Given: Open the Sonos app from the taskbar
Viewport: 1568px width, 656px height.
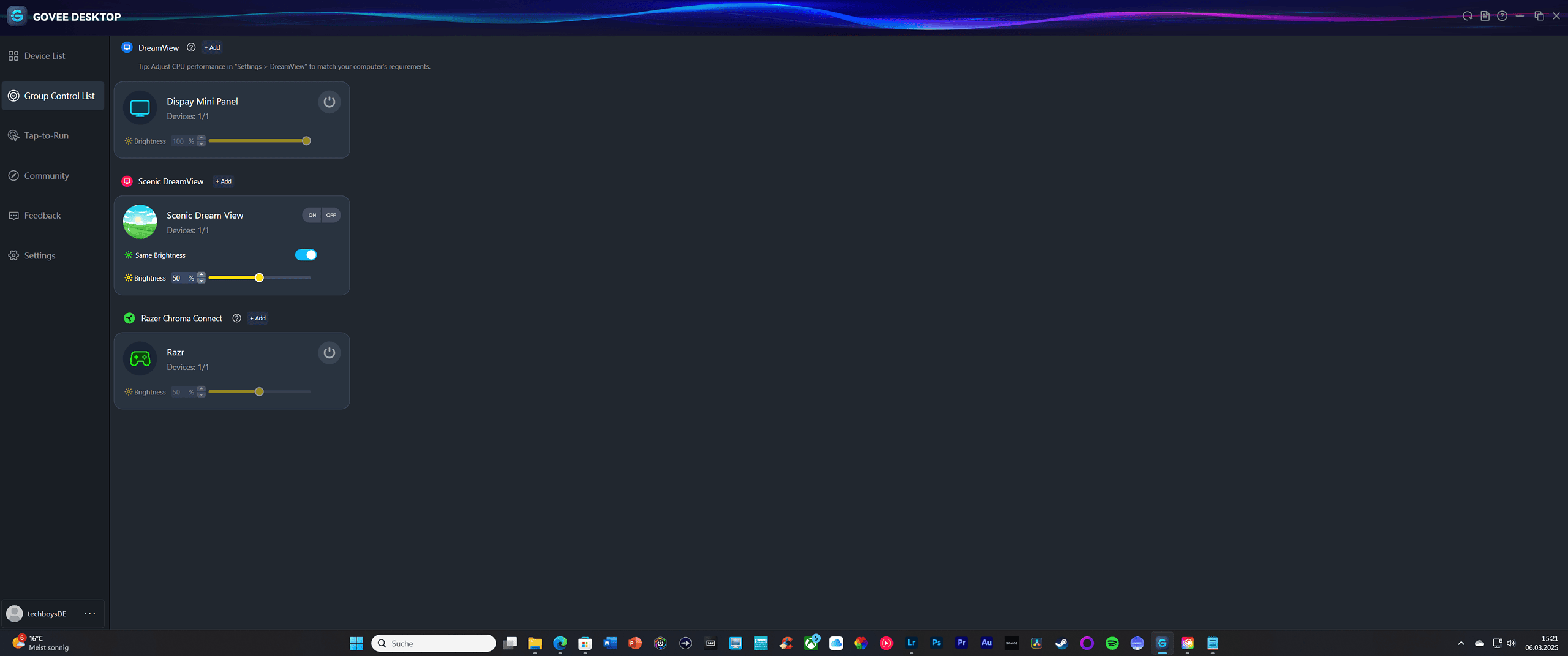Looking at the screenshot, I should [x=1012, y=643].
